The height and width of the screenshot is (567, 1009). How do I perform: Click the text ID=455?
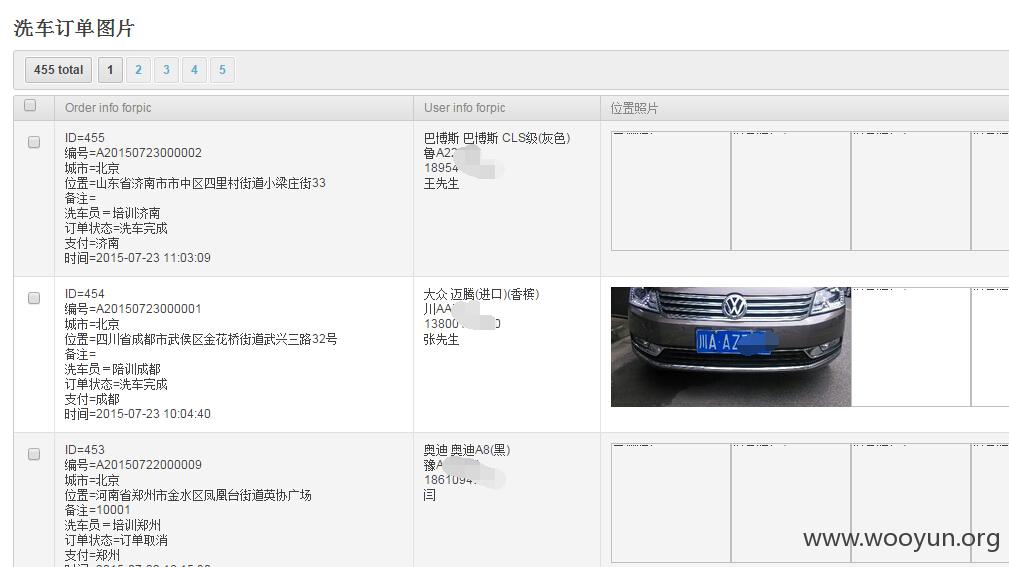pos(84,138)
